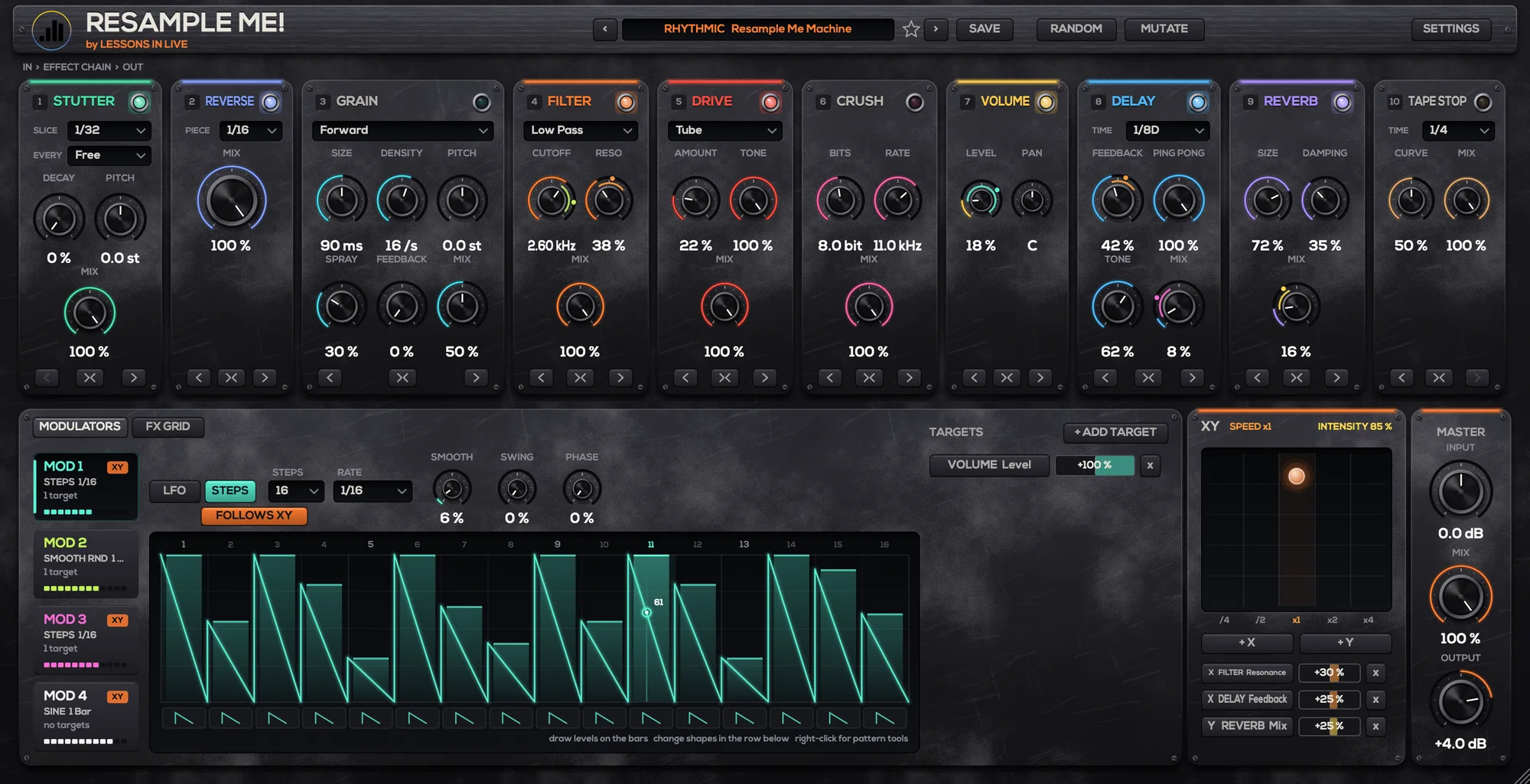Remove the VOLUME effect from chain
This screenshot has width=1530, height=784.
[x=1007, y=377]
